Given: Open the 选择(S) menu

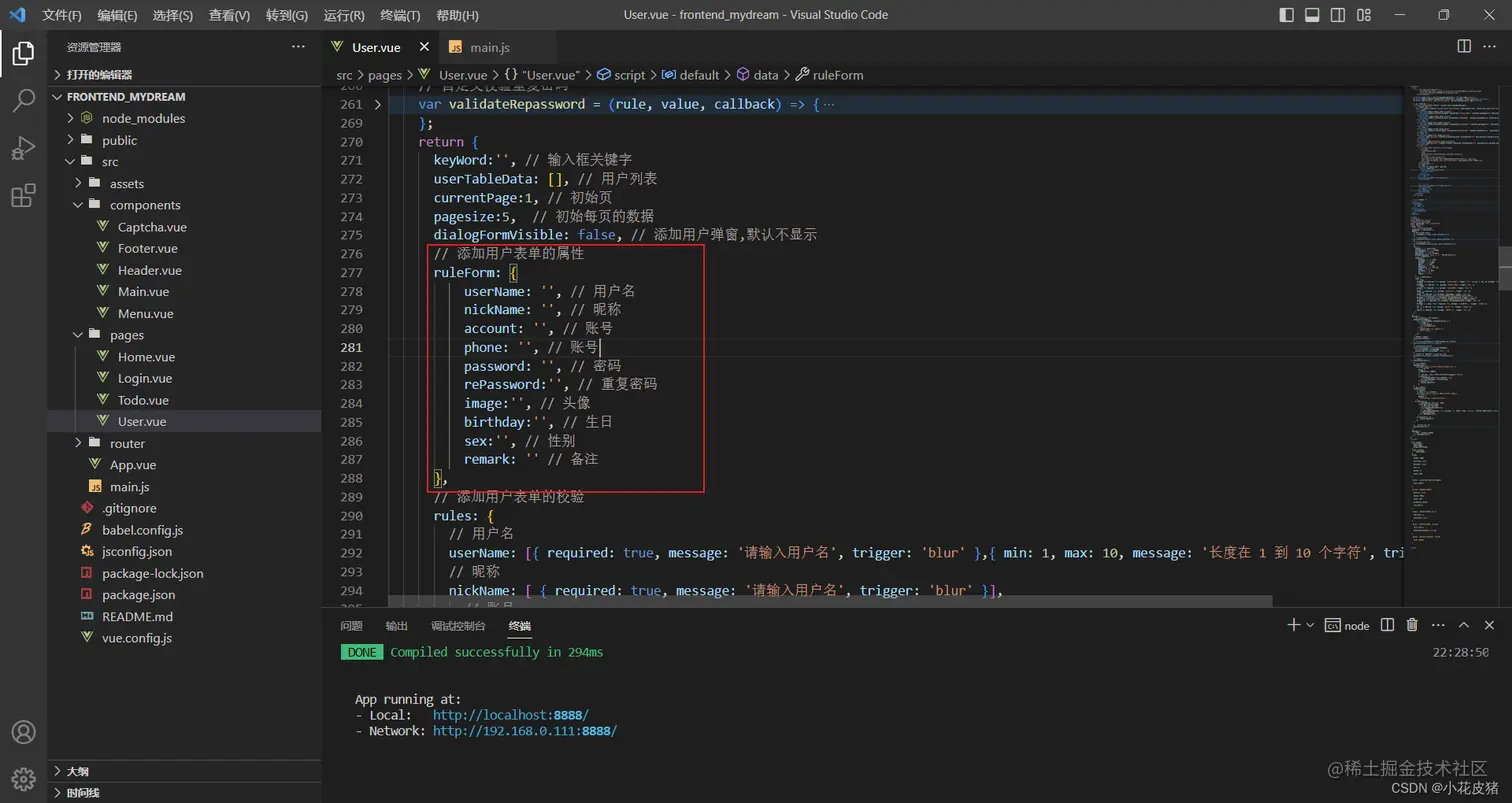Looking at the screenshot, I should (173, 15).
